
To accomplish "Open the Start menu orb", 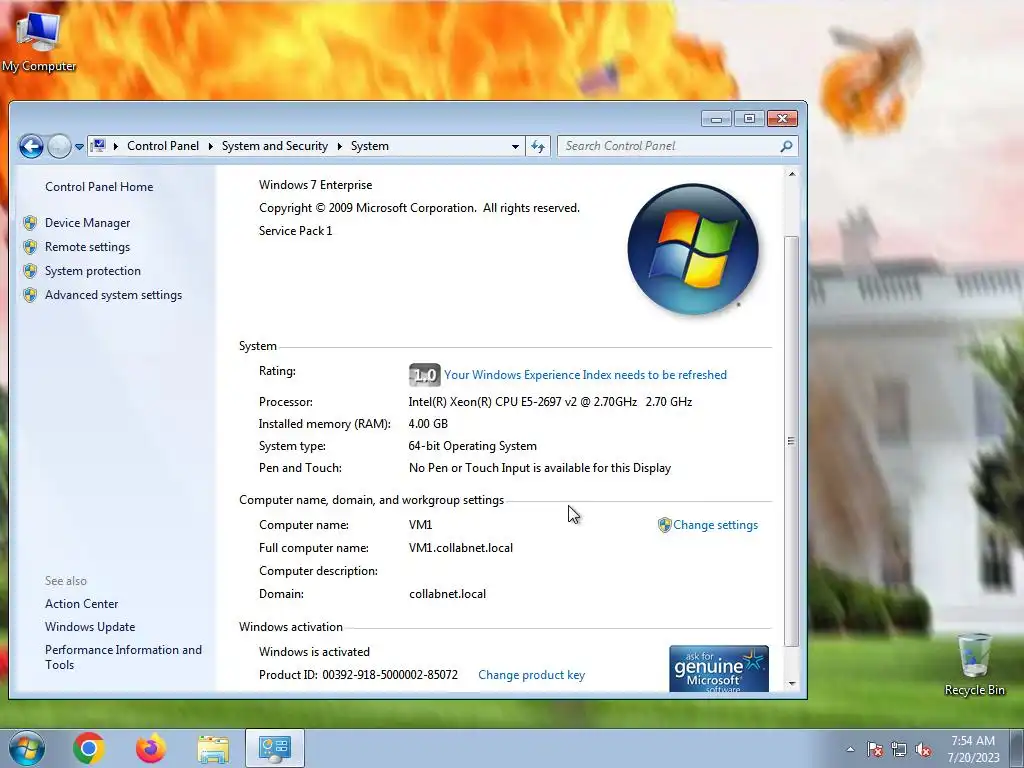I will [x=26, y=748].
